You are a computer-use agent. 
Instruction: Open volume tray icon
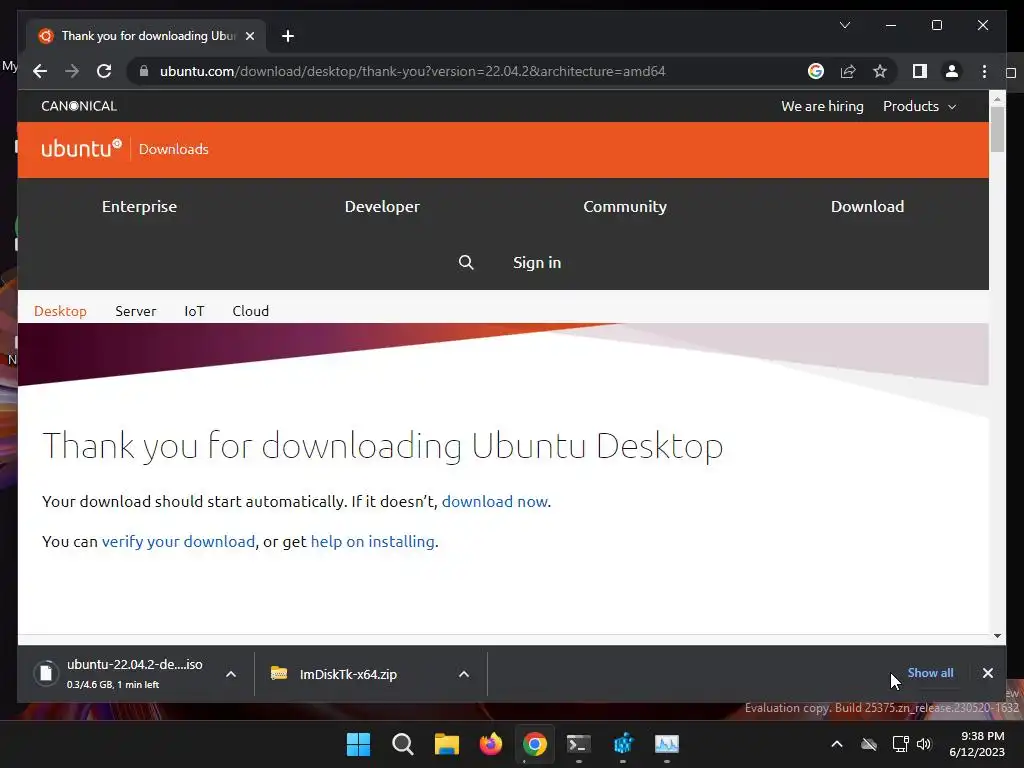pyautogui.click(x=923, y=744)
